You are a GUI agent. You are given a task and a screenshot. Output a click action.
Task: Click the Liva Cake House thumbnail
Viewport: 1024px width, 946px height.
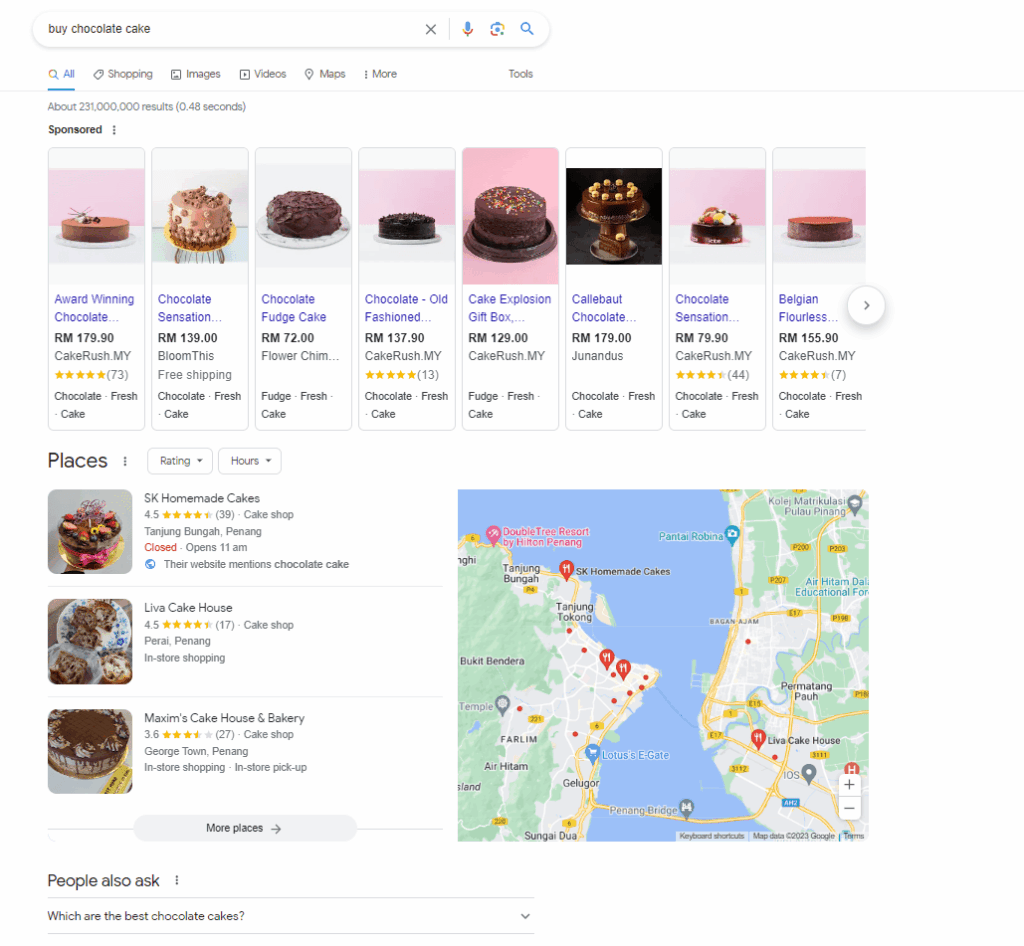90,641
